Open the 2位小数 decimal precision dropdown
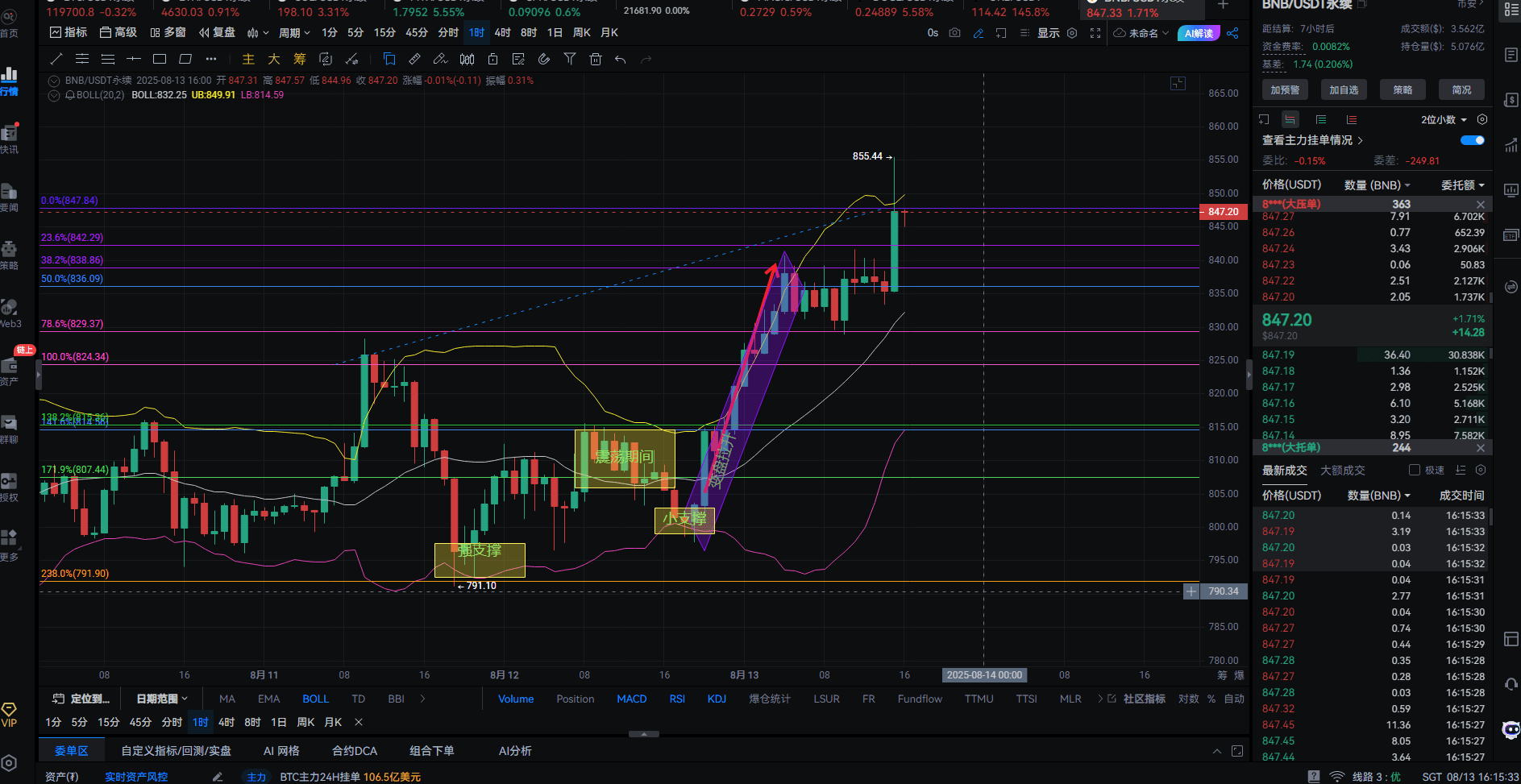 (1444, 119)
